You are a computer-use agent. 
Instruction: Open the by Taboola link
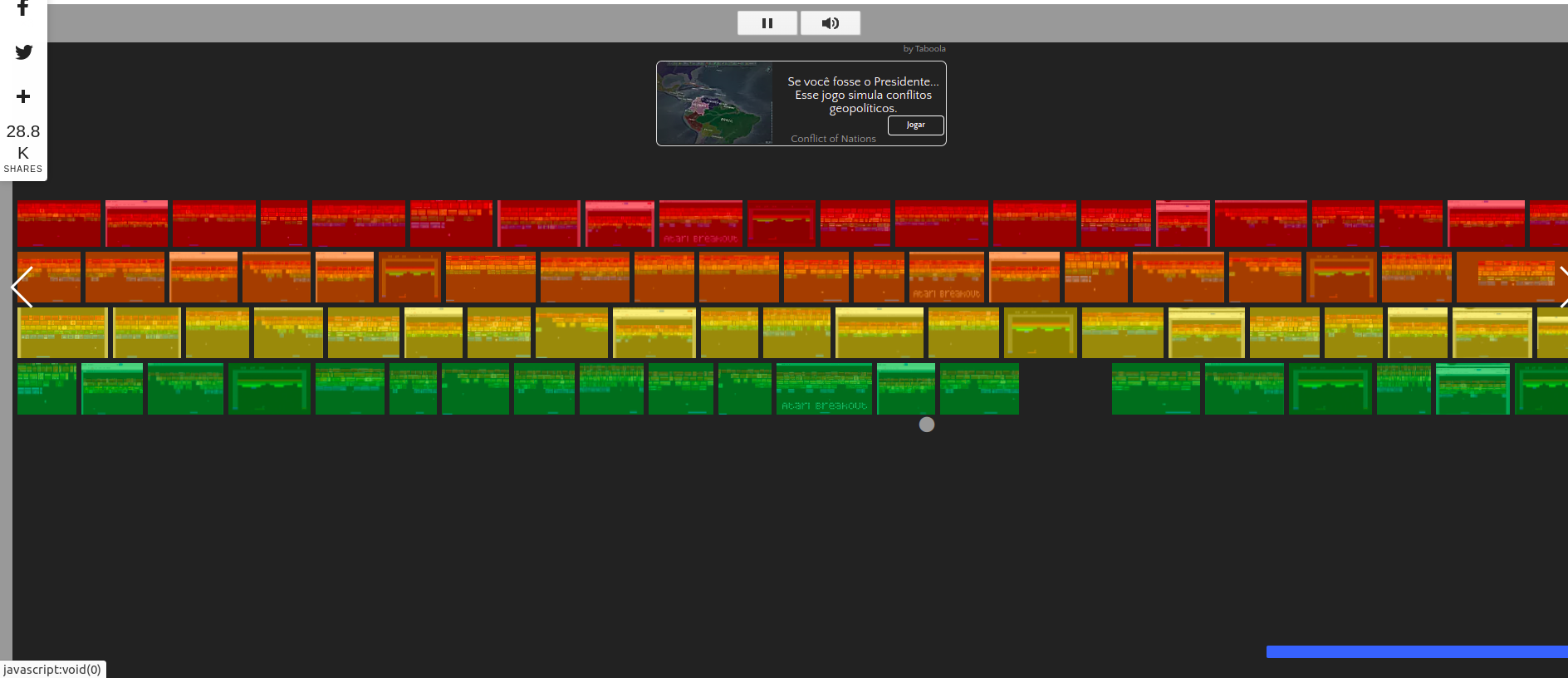[x=924, y=49]
